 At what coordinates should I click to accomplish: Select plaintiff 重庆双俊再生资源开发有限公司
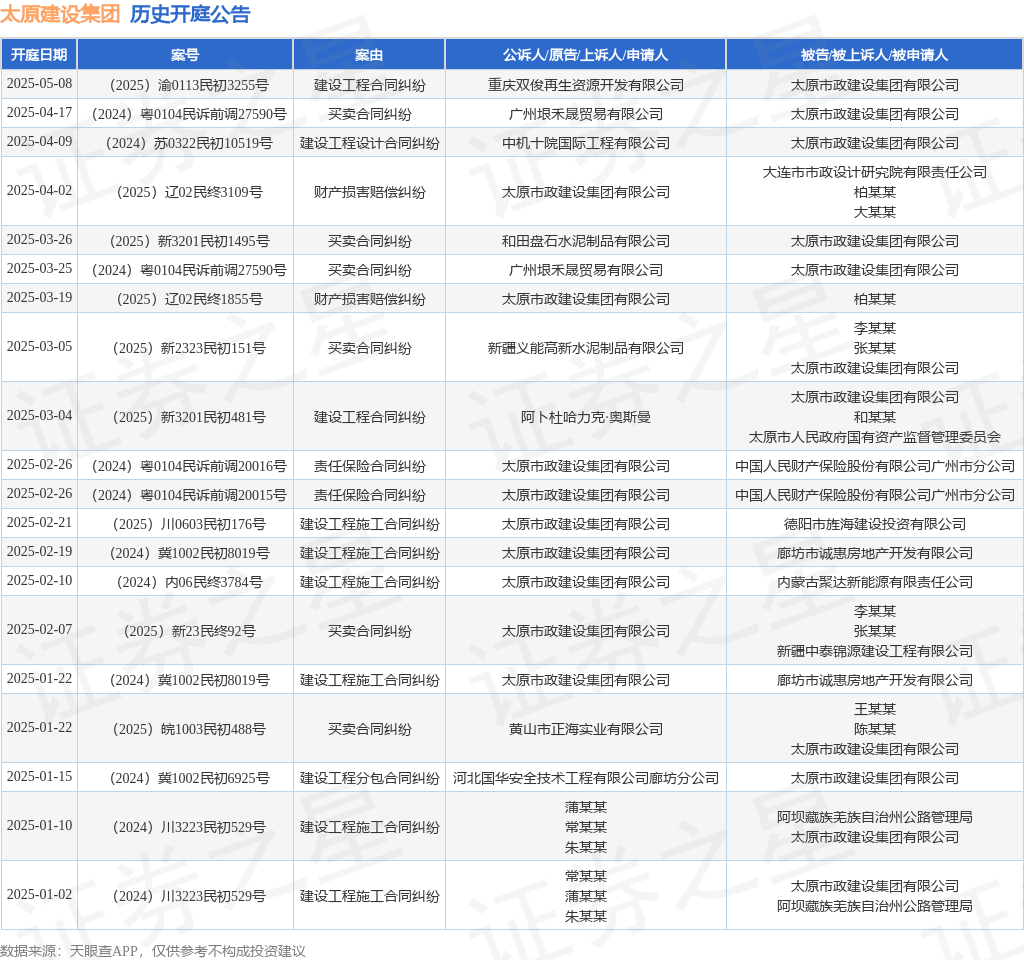586,85
